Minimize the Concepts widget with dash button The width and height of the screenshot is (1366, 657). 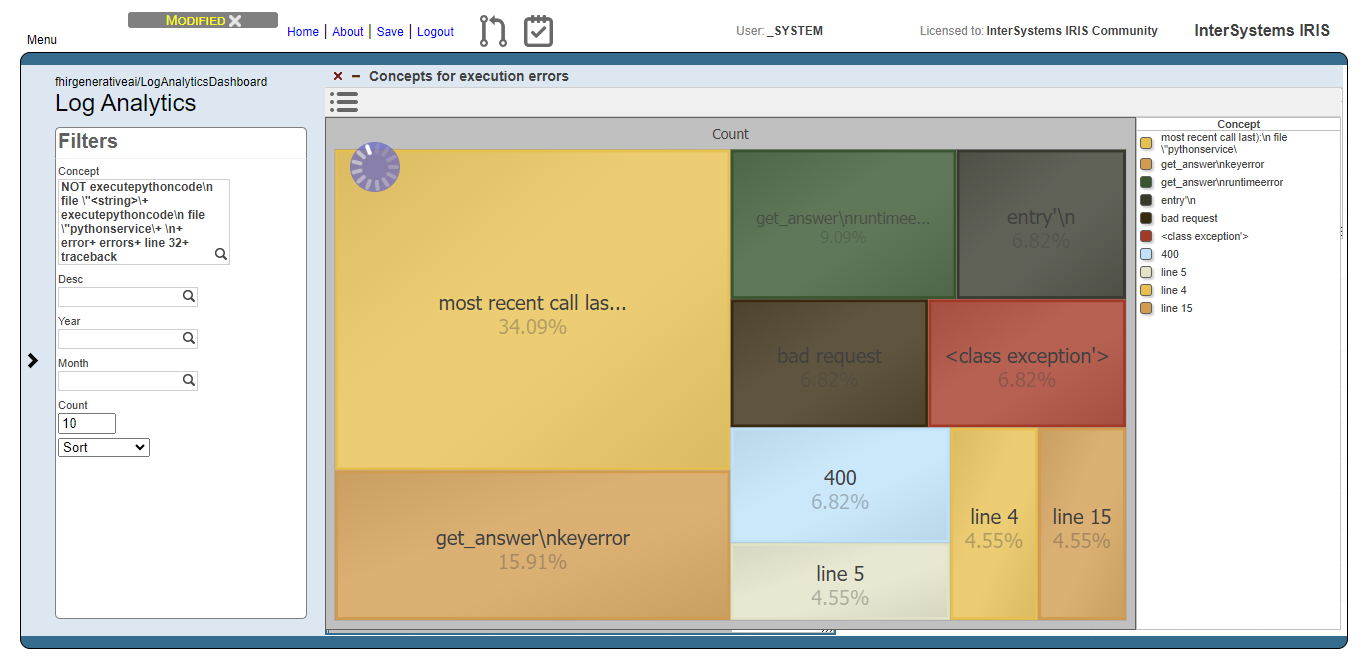[355, 76]
